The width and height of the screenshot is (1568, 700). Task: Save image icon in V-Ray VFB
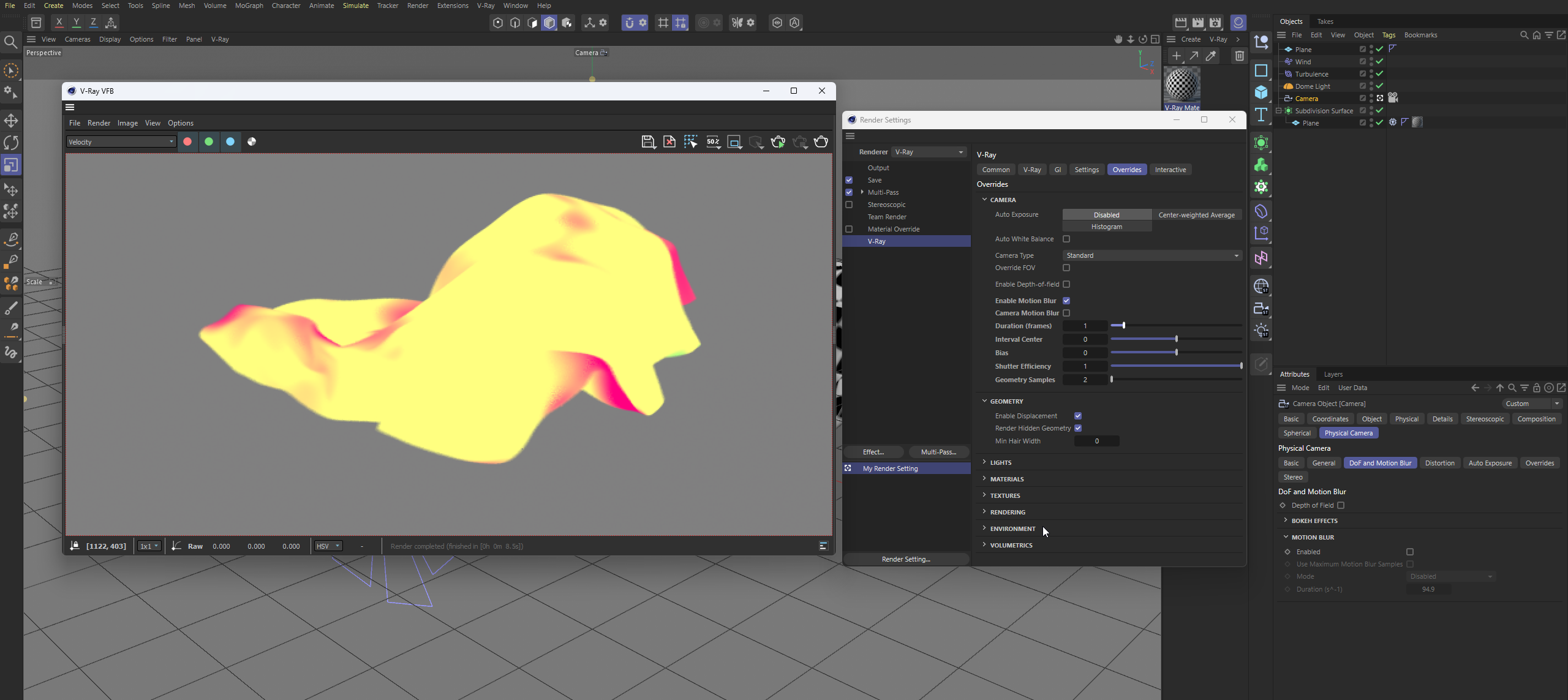pyautogui.click(x=648, y=142)
